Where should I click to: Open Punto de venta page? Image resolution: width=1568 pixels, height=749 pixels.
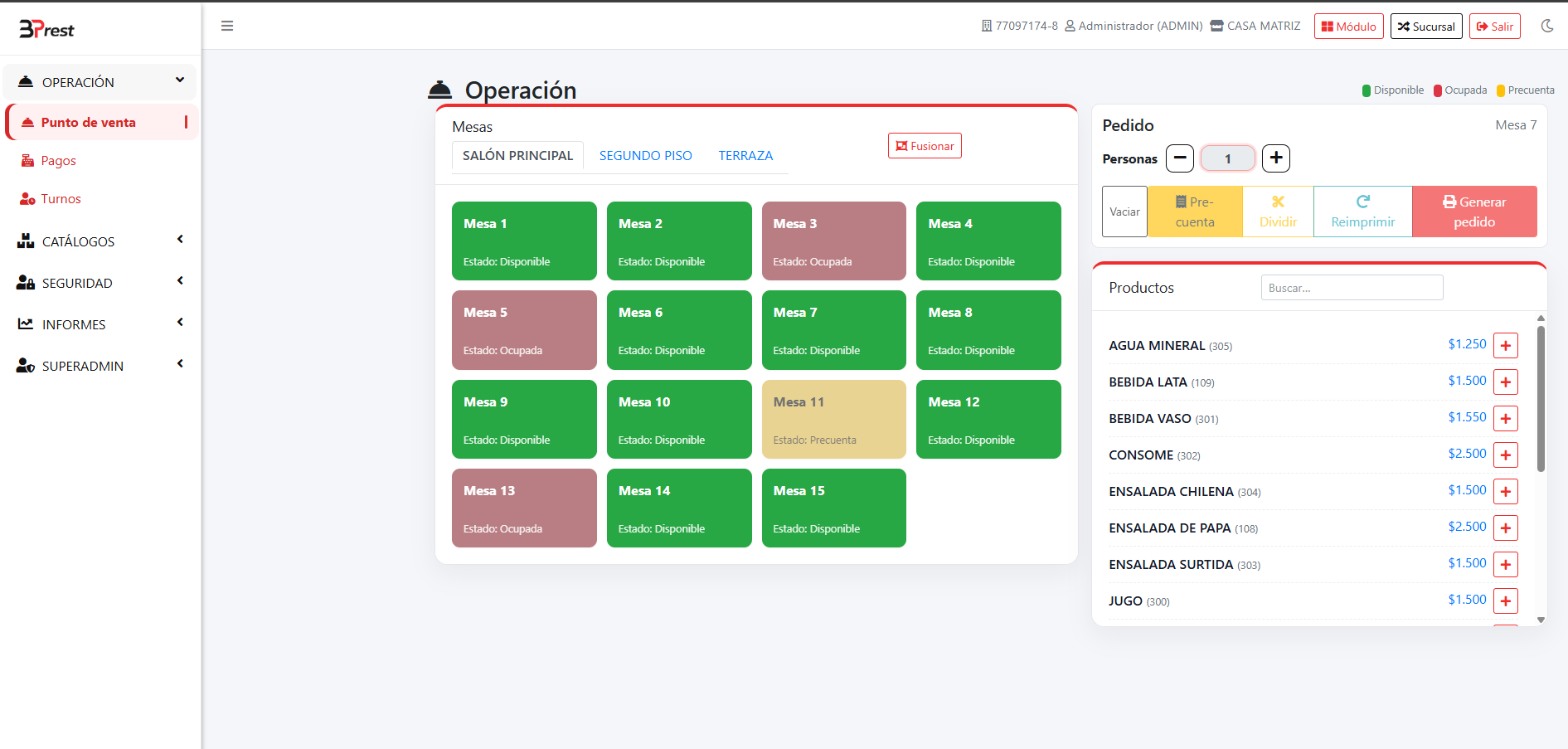102,122
